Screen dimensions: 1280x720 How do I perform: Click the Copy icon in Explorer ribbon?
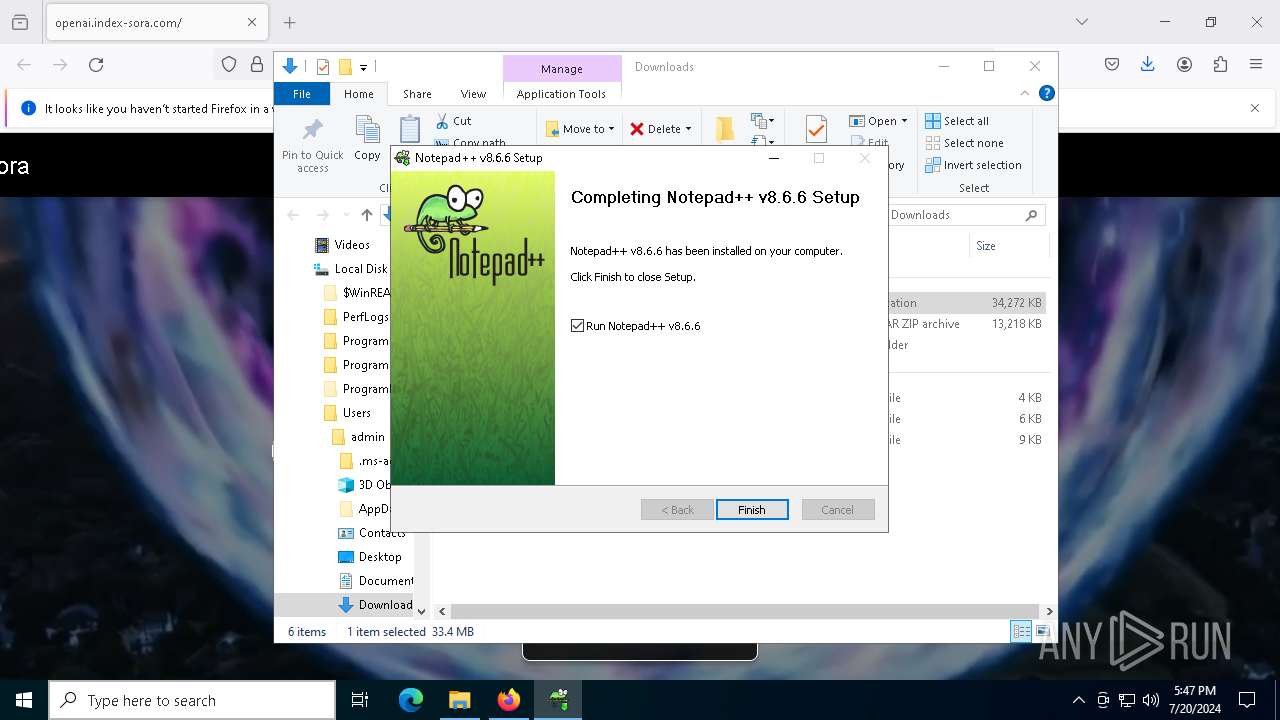click(367, 138)
